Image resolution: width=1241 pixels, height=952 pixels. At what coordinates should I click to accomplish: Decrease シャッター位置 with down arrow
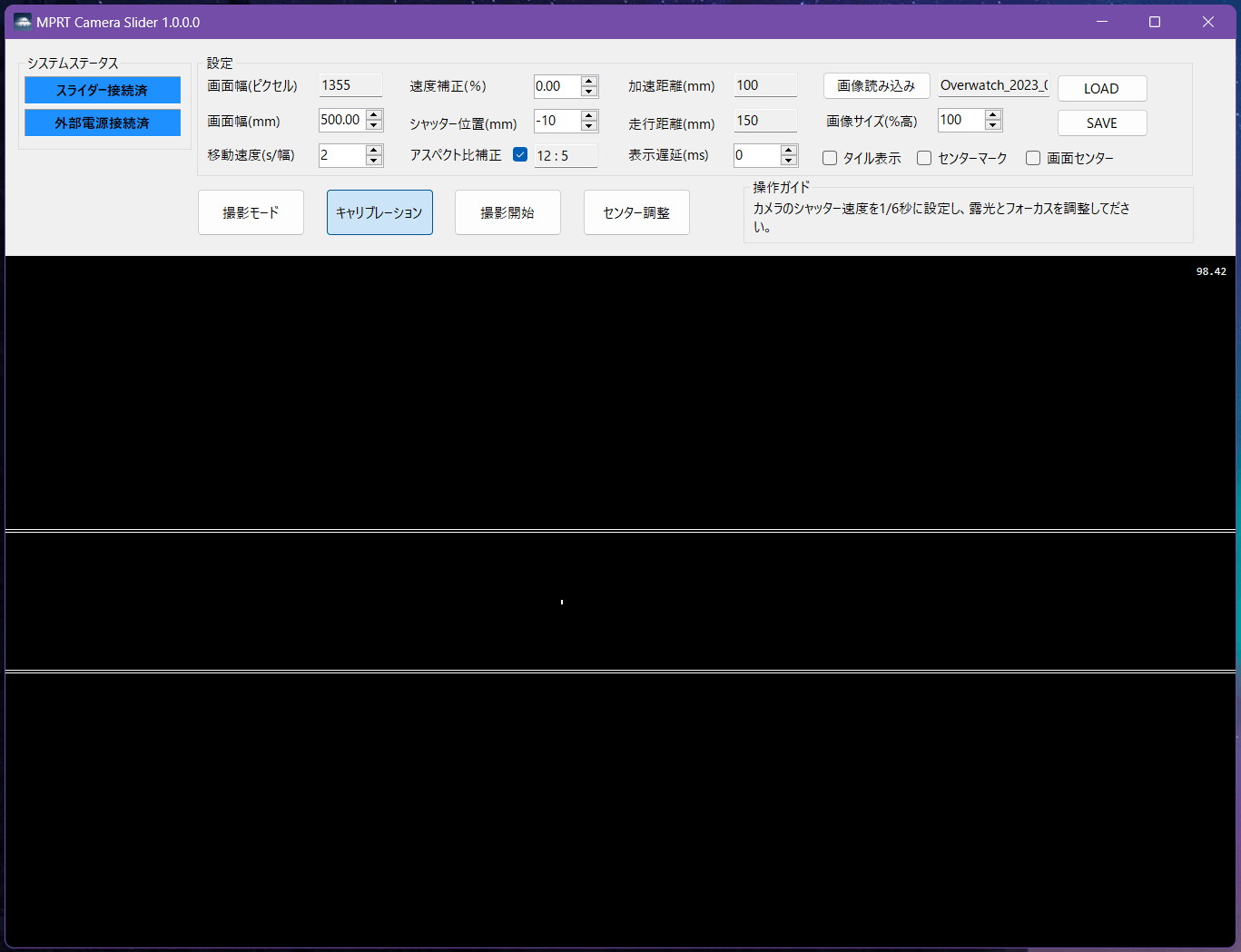pyautogui.click(x=589, y=126)
